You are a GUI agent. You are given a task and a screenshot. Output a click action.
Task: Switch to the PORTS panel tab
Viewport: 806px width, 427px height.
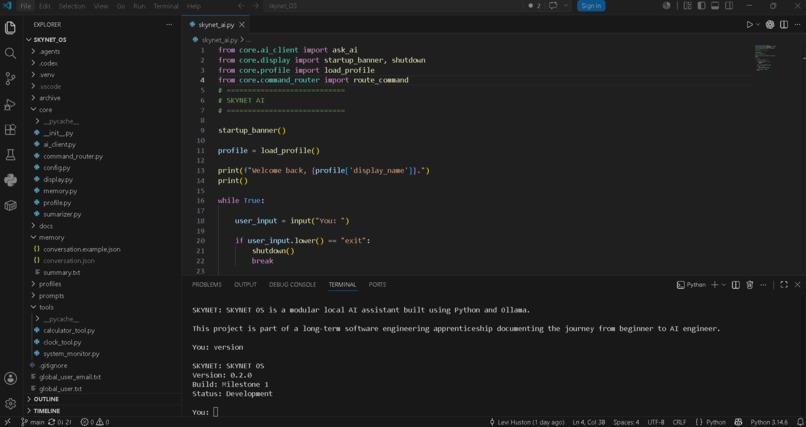pos(377,285)
